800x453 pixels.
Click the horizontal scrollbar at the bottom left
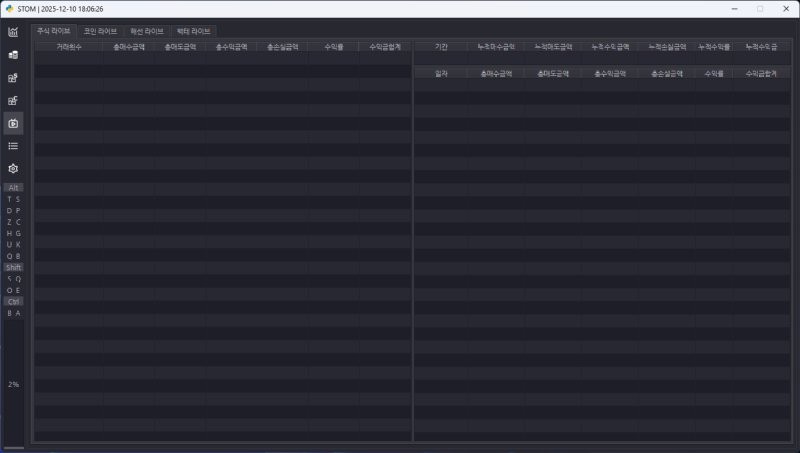click(14, 447)
